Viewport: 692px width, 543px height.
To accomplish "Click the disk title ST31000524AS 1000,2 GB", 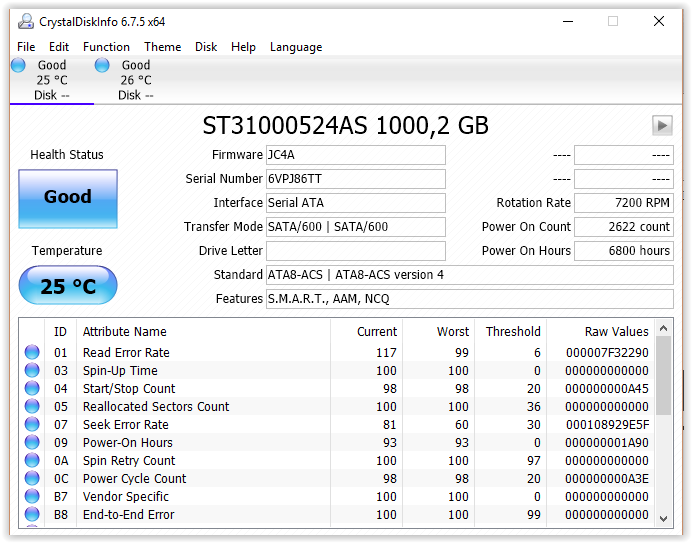I will [x=346, y=125].
